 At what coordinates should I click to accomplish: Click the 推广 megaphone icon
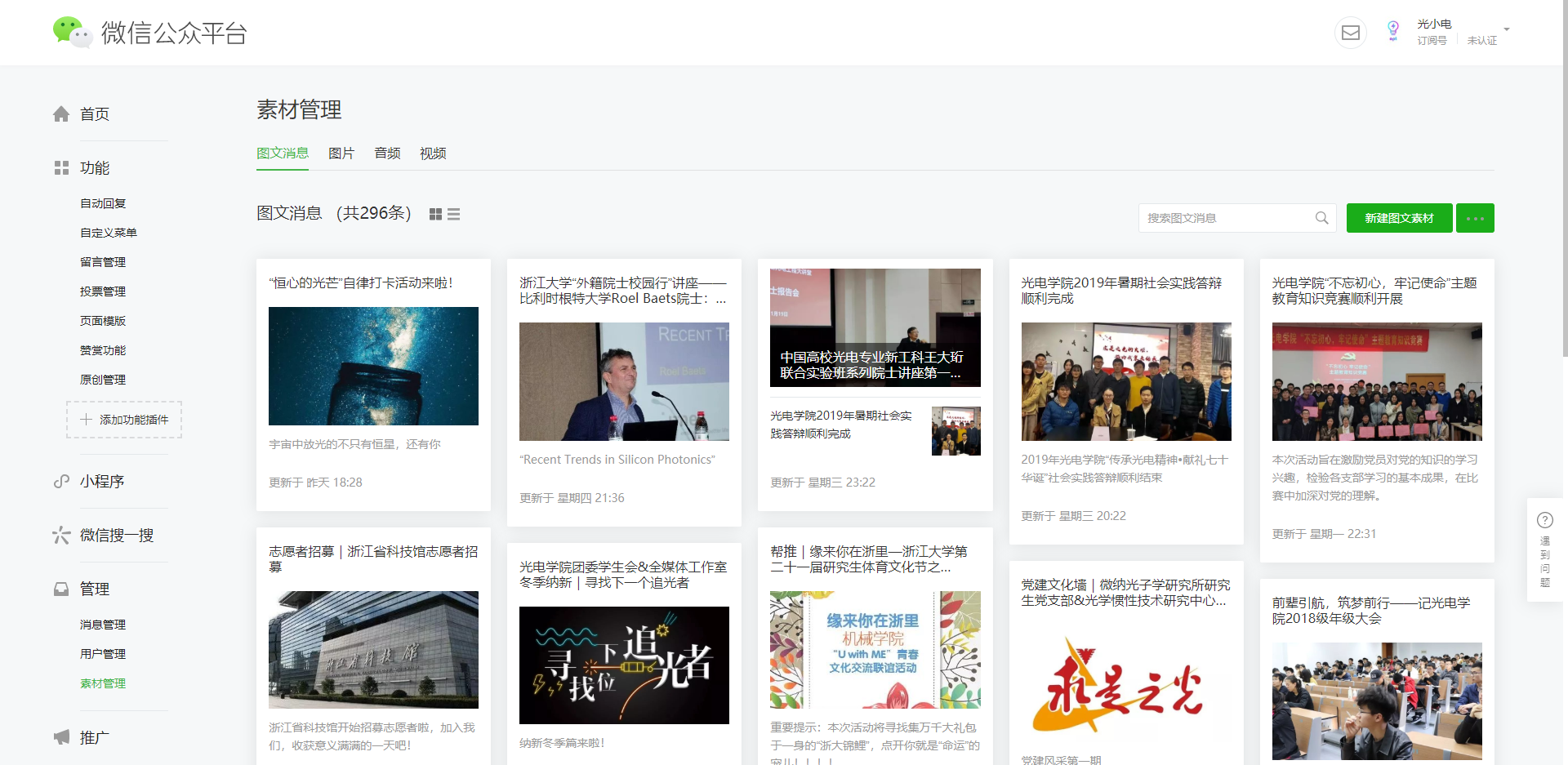coord(61,738)
